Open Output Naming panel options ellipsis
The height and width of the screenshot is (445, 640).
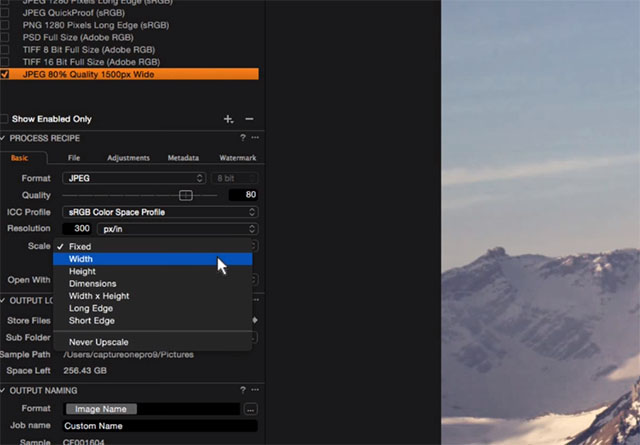click(x=255, y=390)
